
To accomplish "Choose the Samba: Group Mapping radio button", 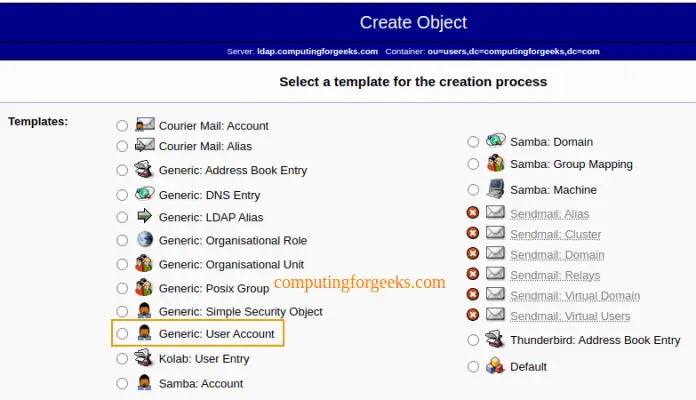I will pos(473,164).
